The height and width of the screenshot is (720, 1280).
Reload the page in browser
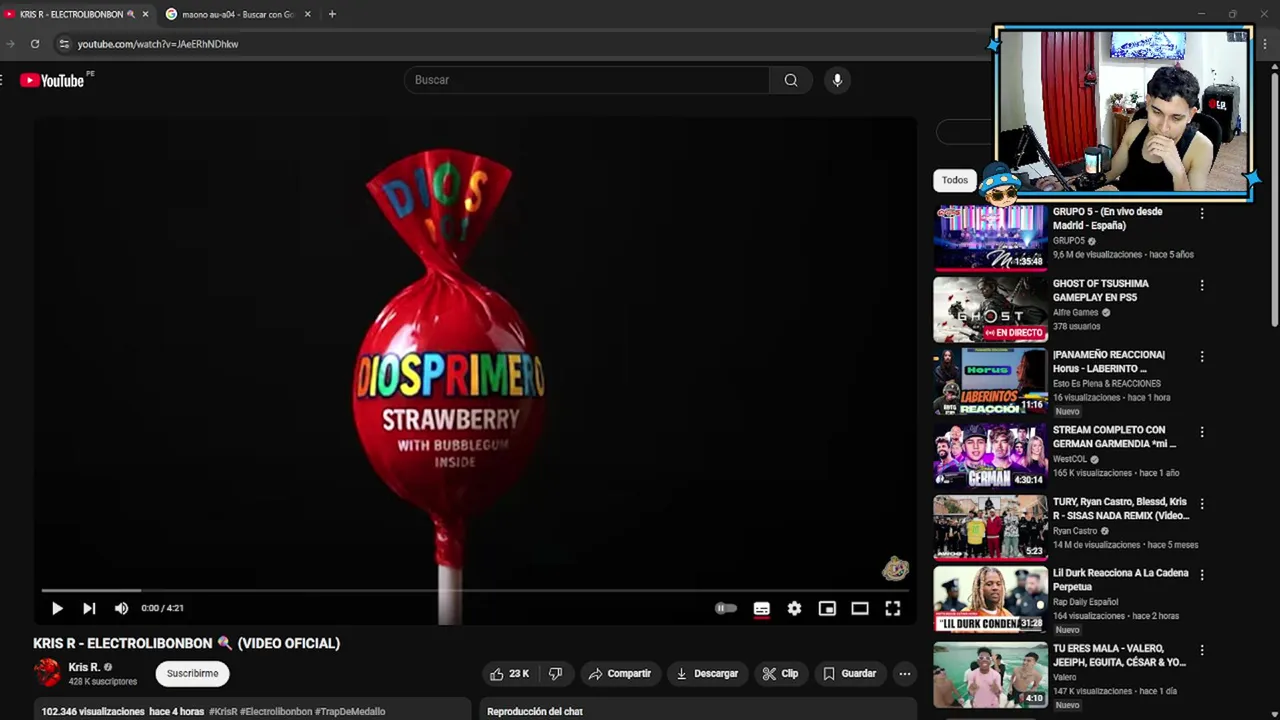point(35,44)
